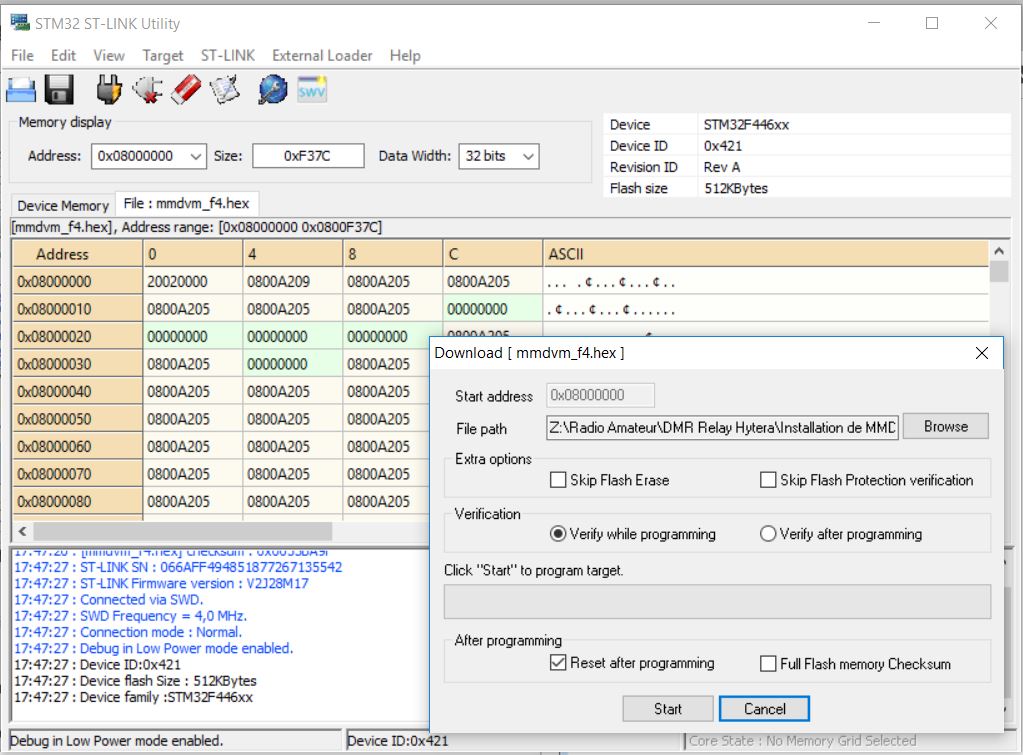Click the Connection mode : Normal log line
Screen dimensions: 1023x755
point(128,632)
